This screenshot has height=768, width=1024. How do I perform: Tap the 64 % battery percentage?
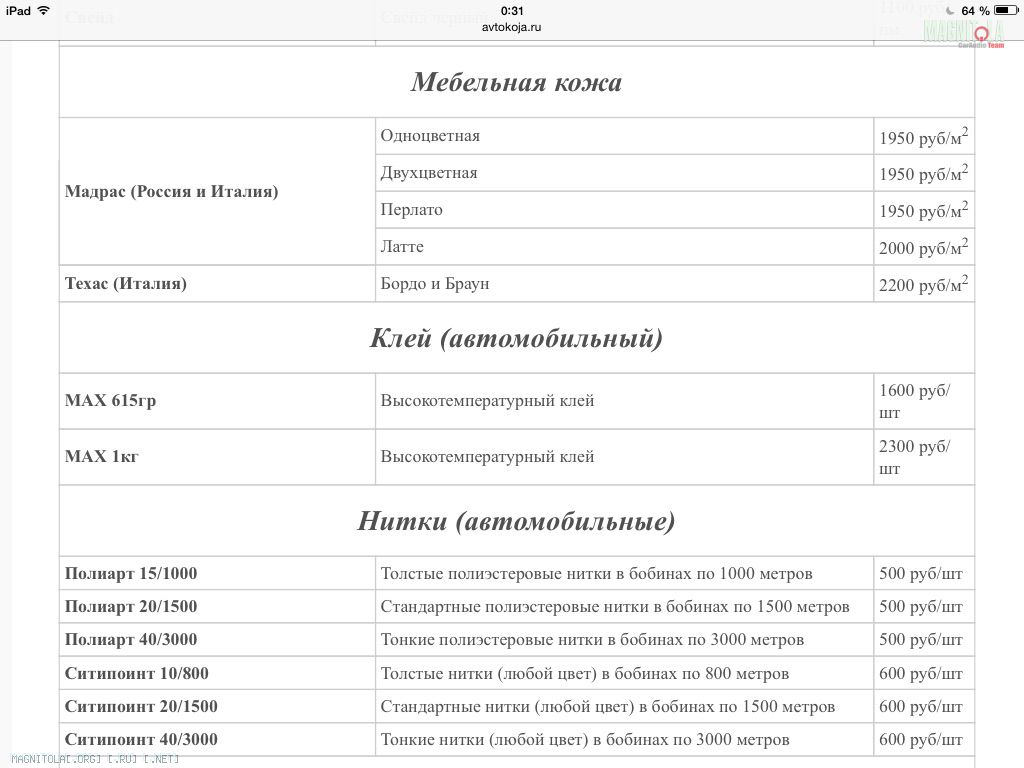tap(975, 11)
